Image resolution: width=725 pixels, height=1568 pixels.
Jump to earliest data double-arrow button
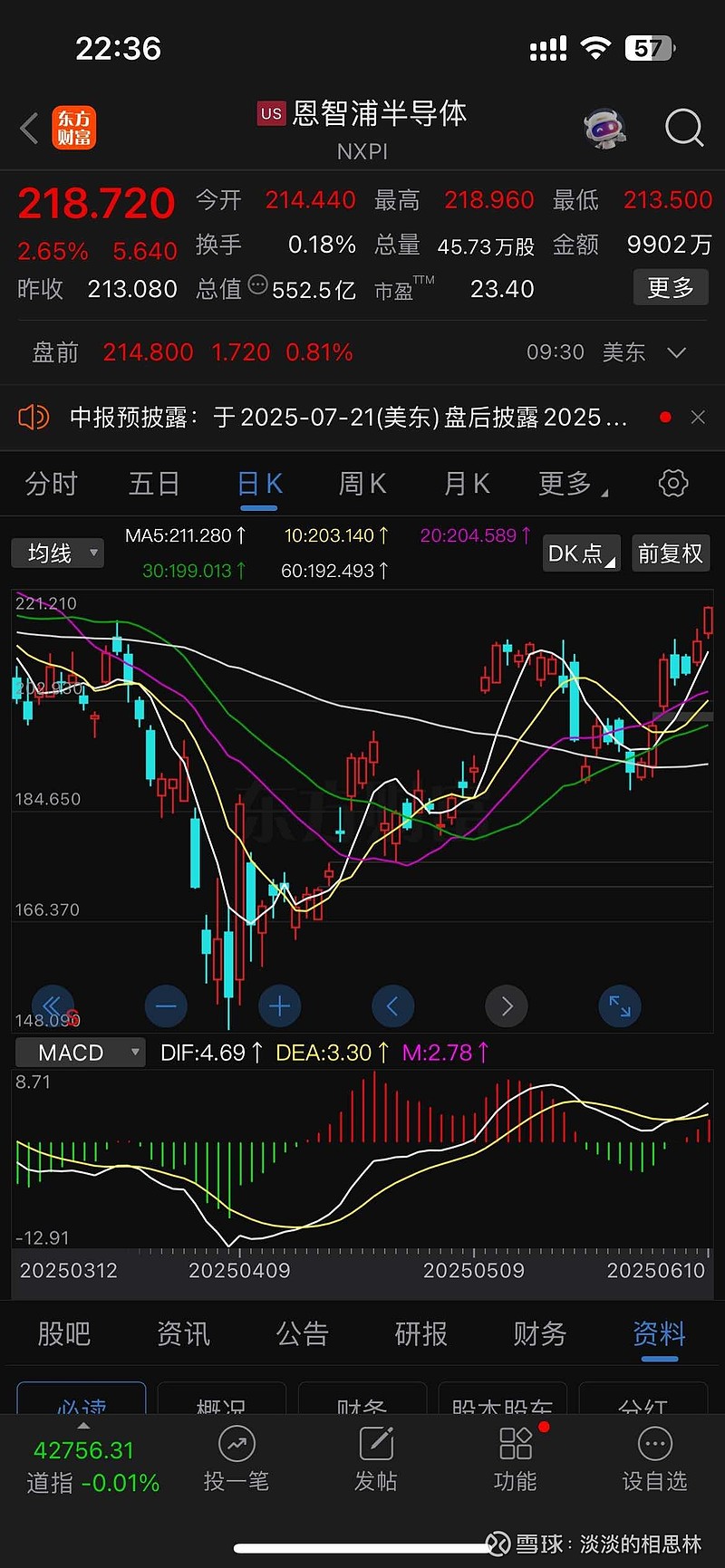point(53,1005)
